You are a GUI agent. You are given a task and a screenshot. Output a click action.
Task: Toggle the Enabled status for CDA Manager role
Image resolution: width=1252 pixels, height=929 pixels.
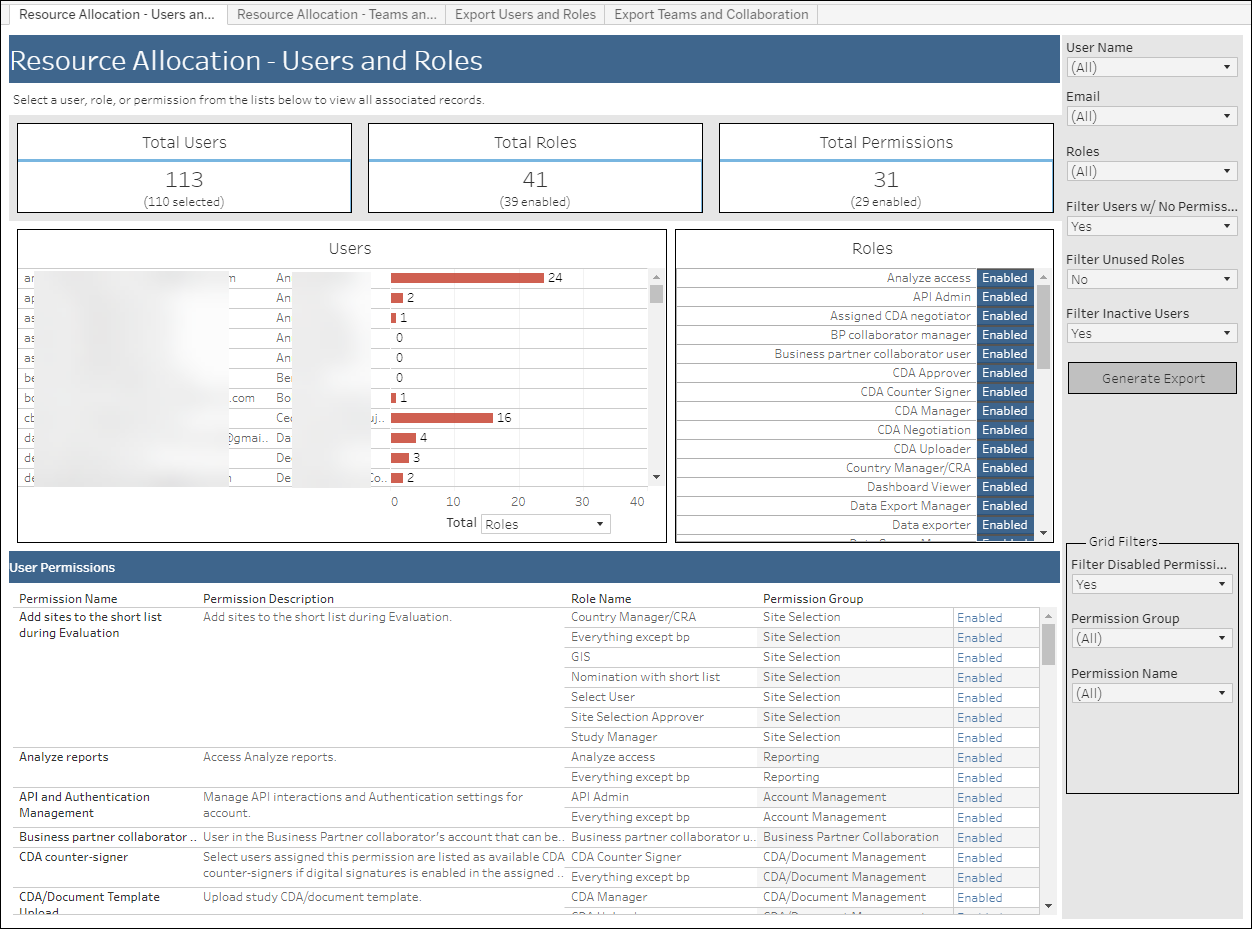1004,410
